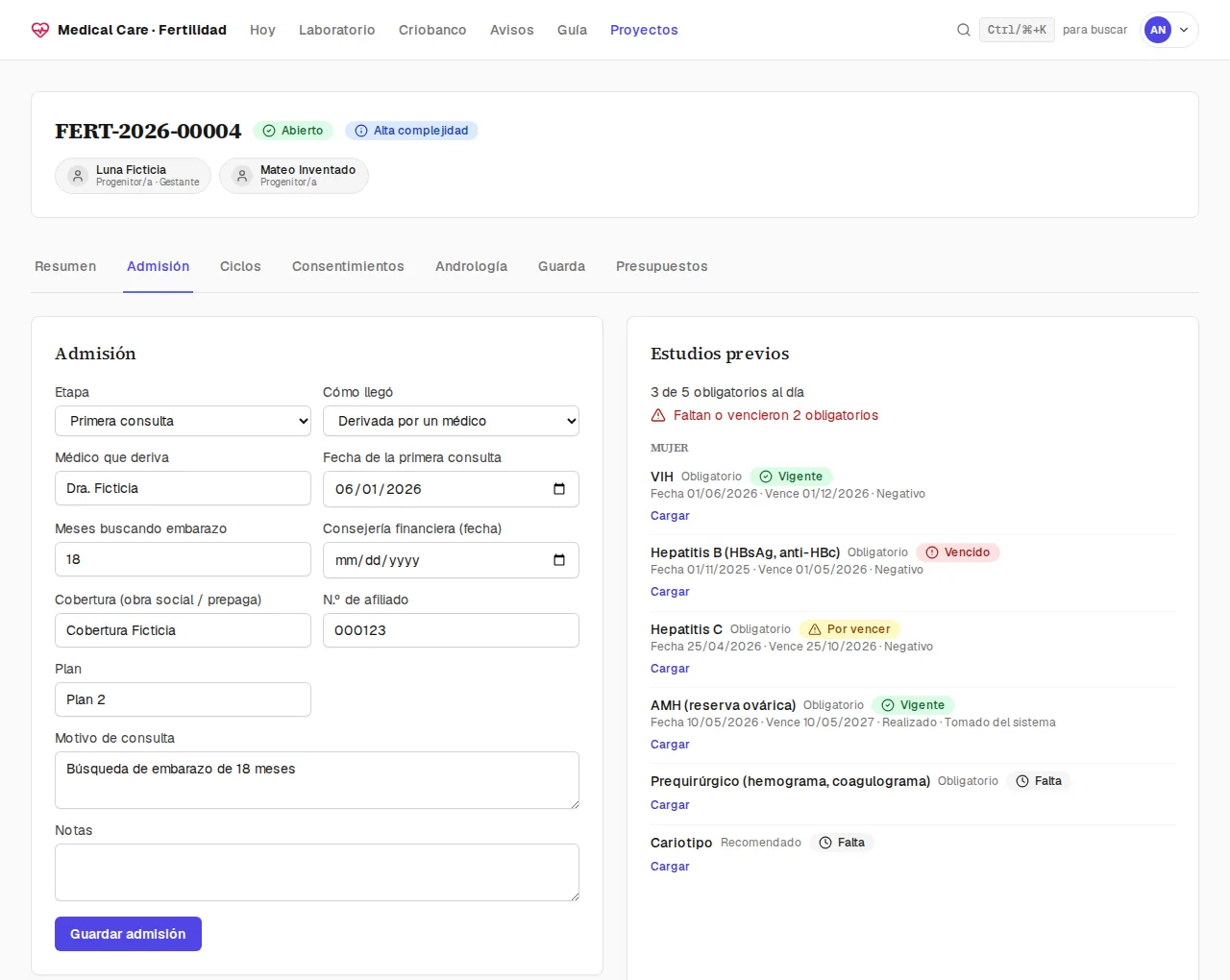
Task: Open Laboratorio in the top navigation
Action: tap(337, 30)
